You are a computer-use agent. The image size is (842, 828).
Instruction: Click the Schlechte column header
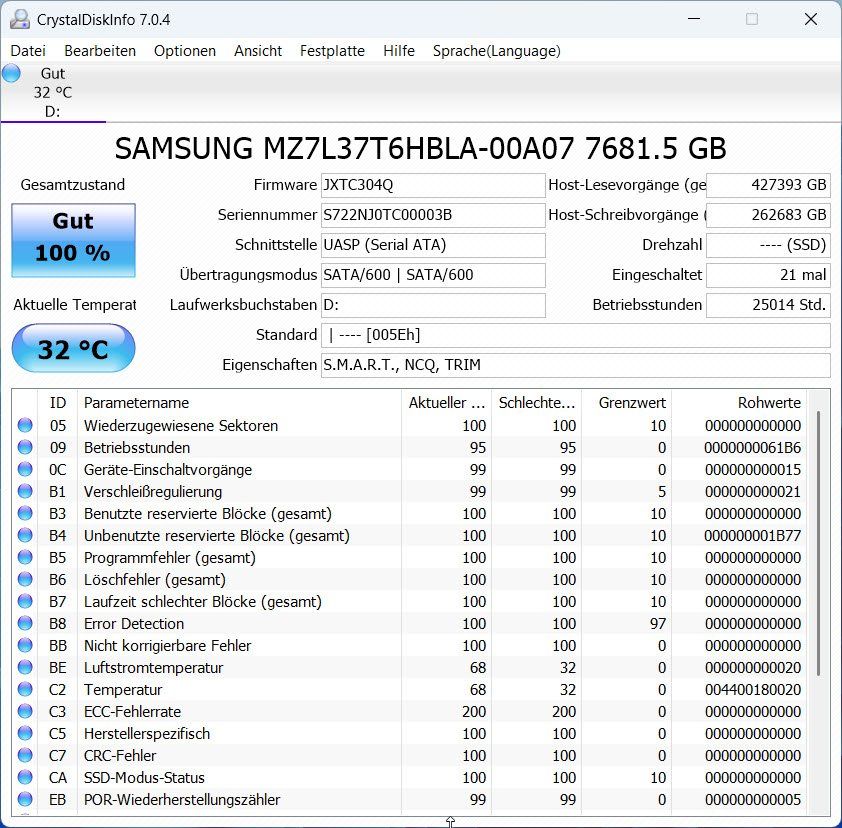coord(536,403)
